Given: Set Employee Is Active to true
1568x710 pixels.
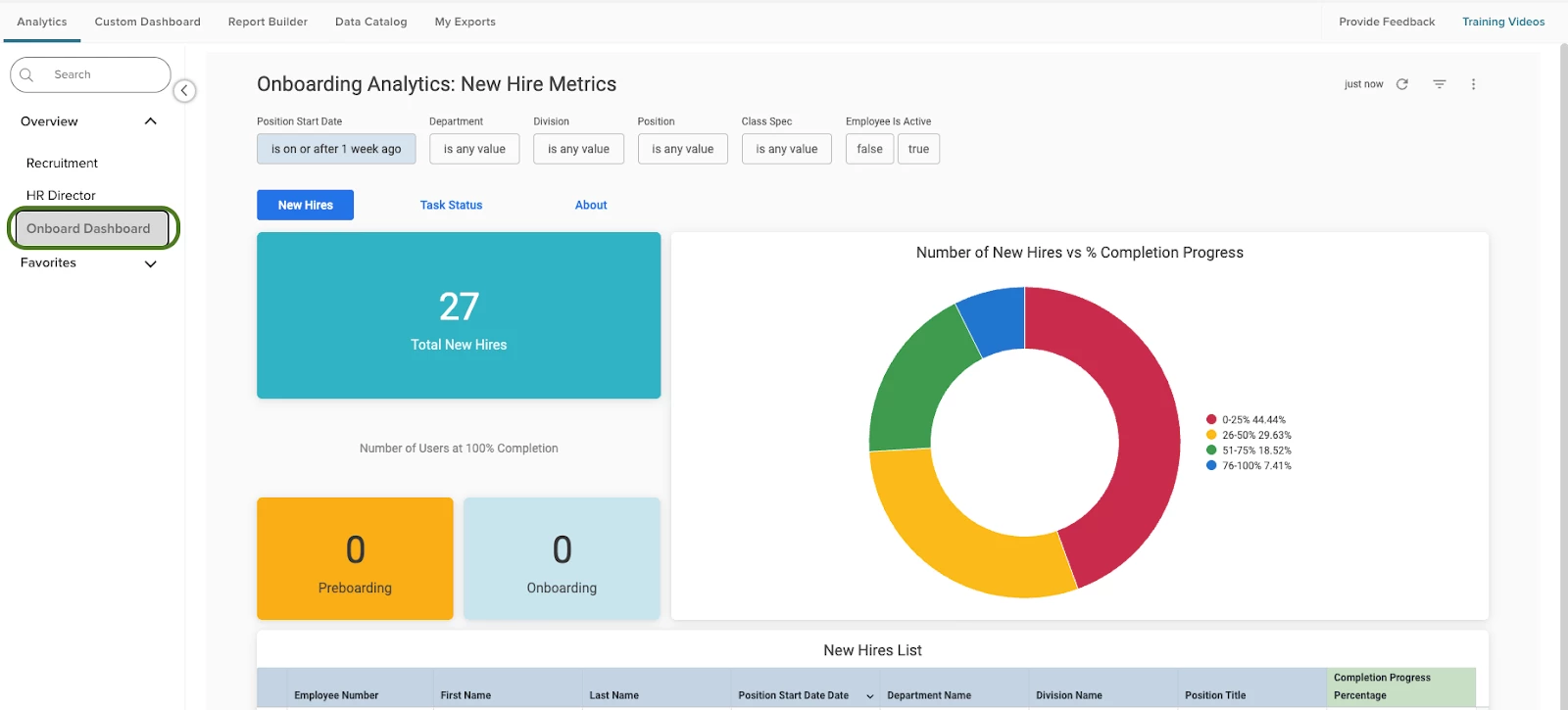Looking at the screenshot, I should [918, 149].
